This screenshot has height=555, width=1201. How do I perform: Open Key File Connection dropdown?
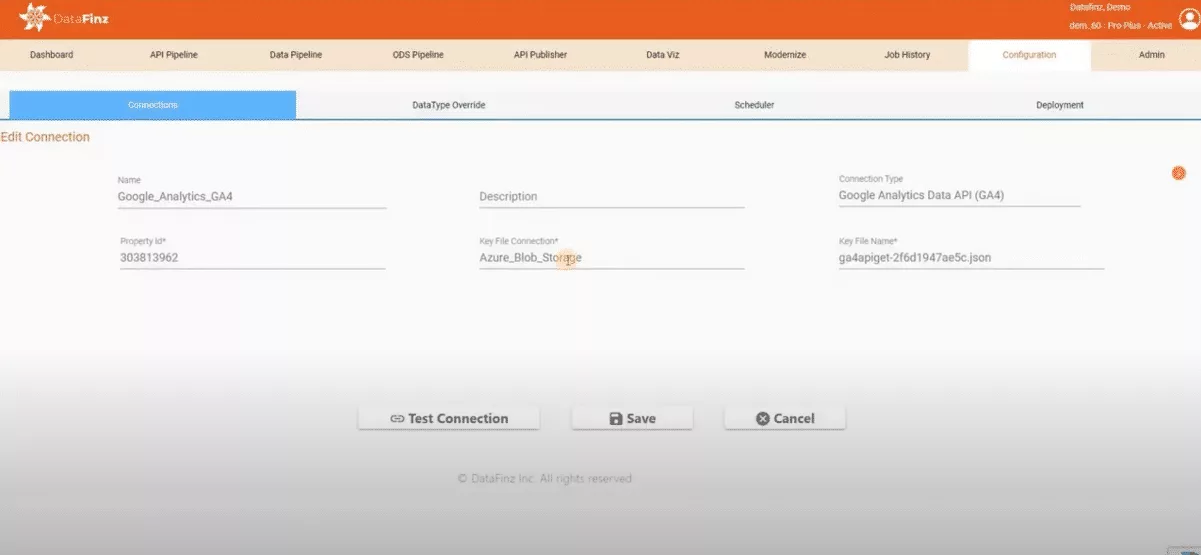point(612,258)
